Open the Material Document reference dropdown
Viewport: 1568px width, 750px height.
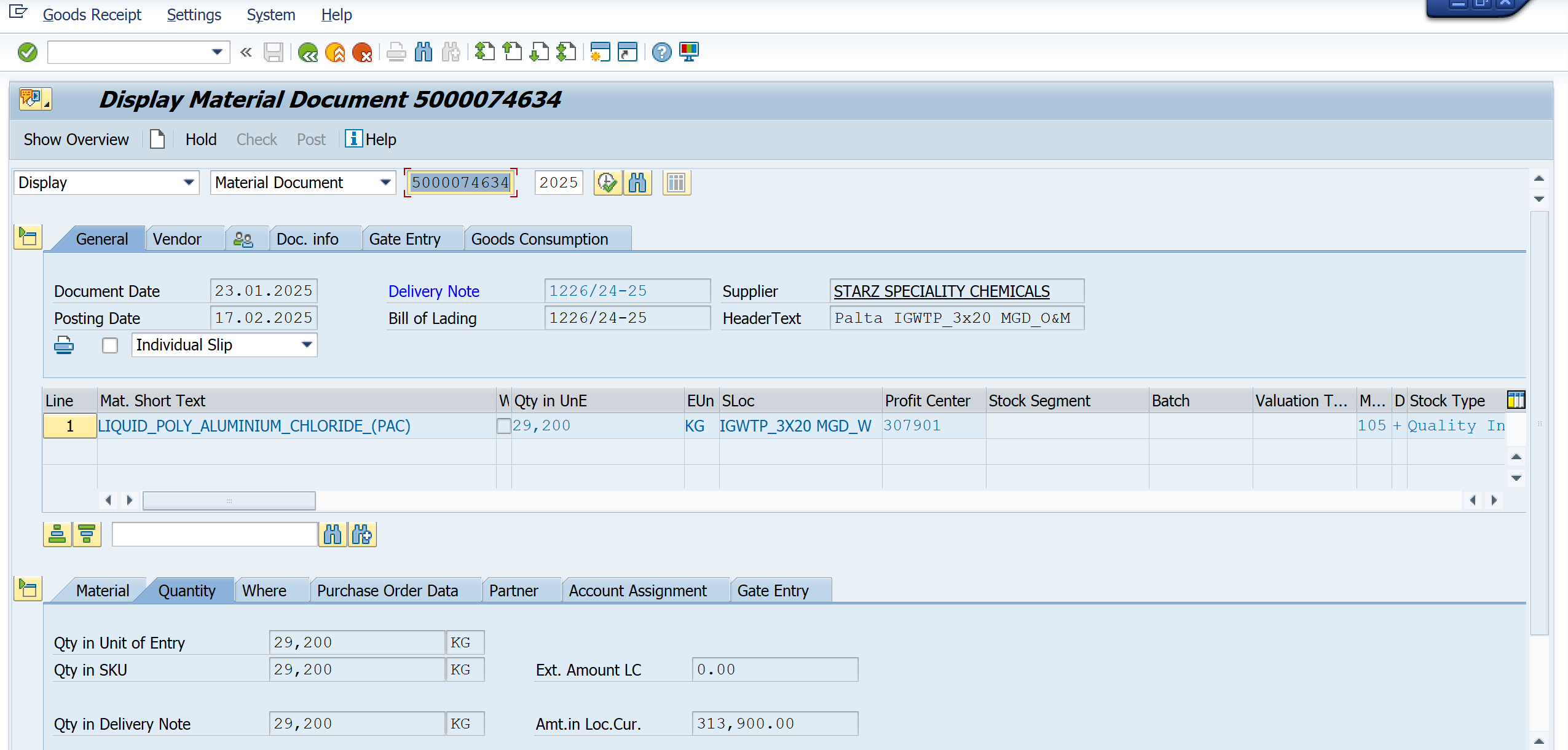(385, 183)
